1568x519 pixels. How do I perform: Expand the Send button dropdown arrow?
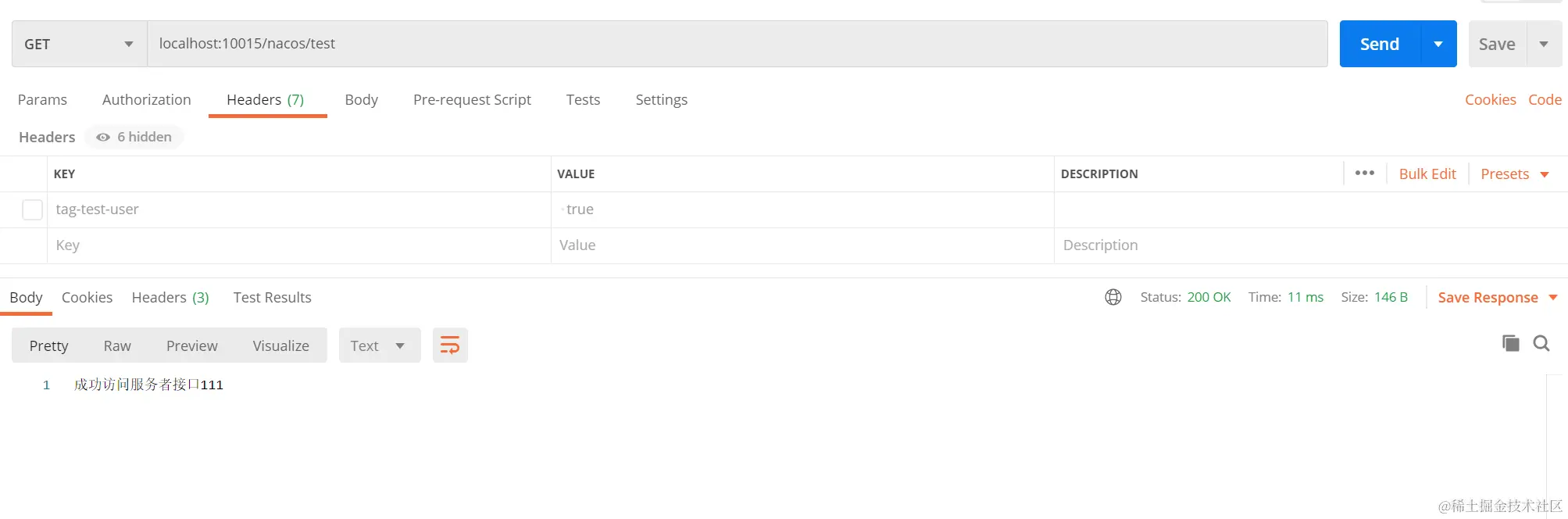[1438, 44]
